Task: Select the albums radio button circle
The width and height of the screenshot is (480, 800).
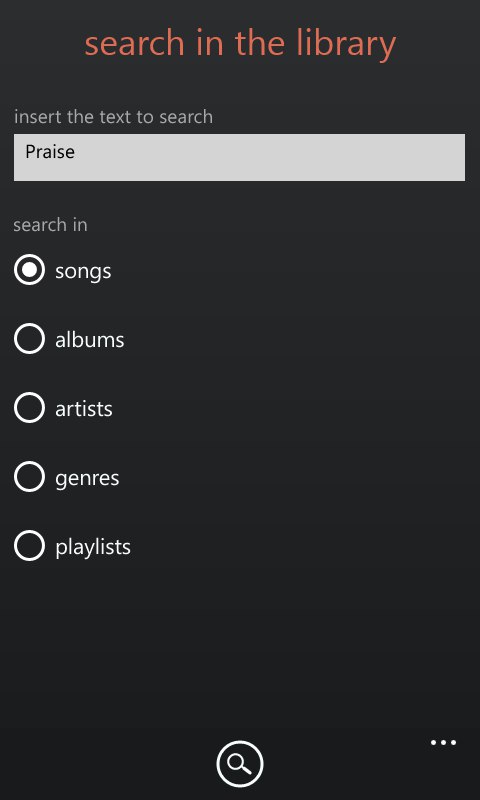Action: coord(29,339)
